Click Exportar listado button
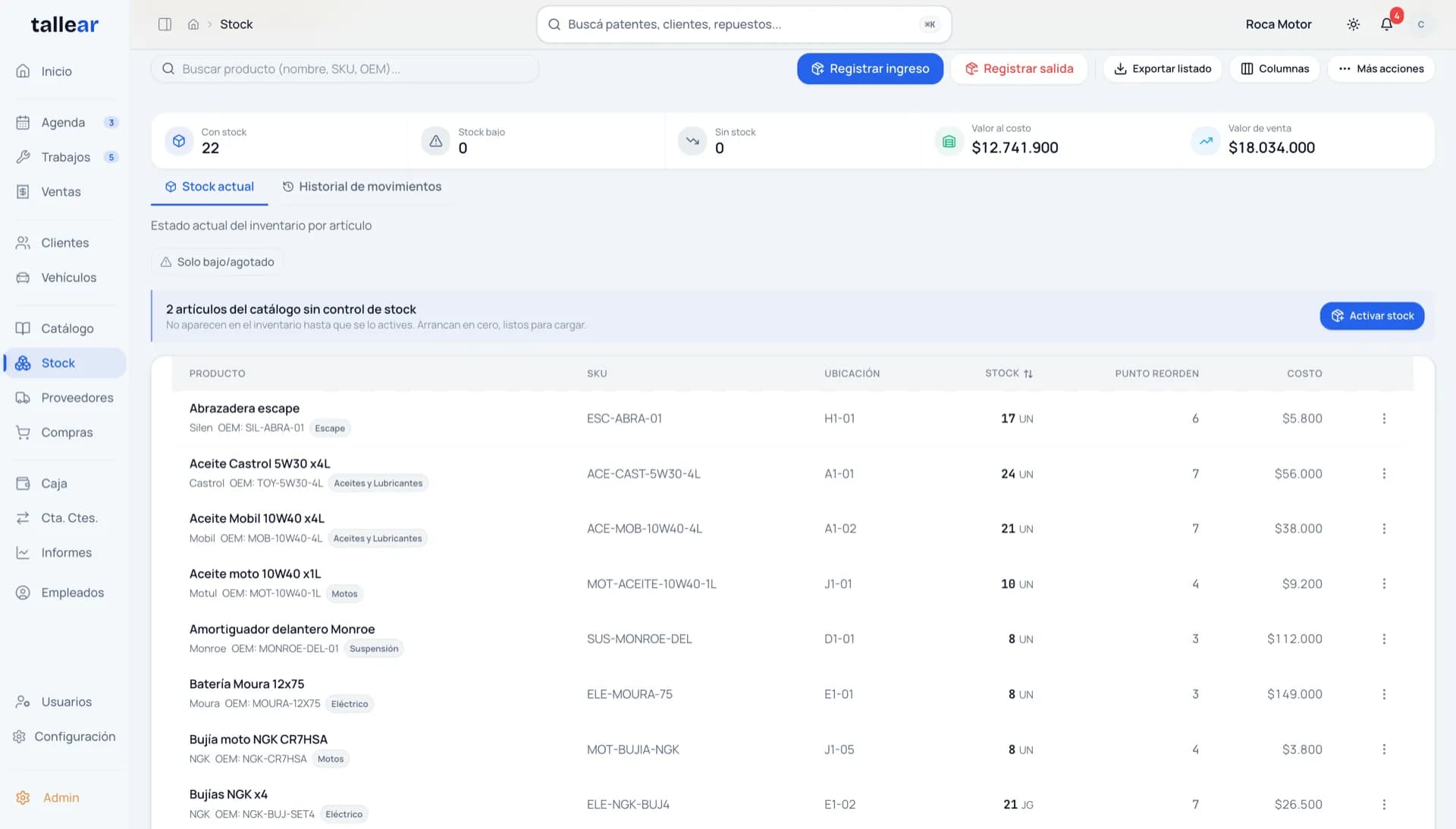The image size is (1456, 829). click(x=1162, y=68)
